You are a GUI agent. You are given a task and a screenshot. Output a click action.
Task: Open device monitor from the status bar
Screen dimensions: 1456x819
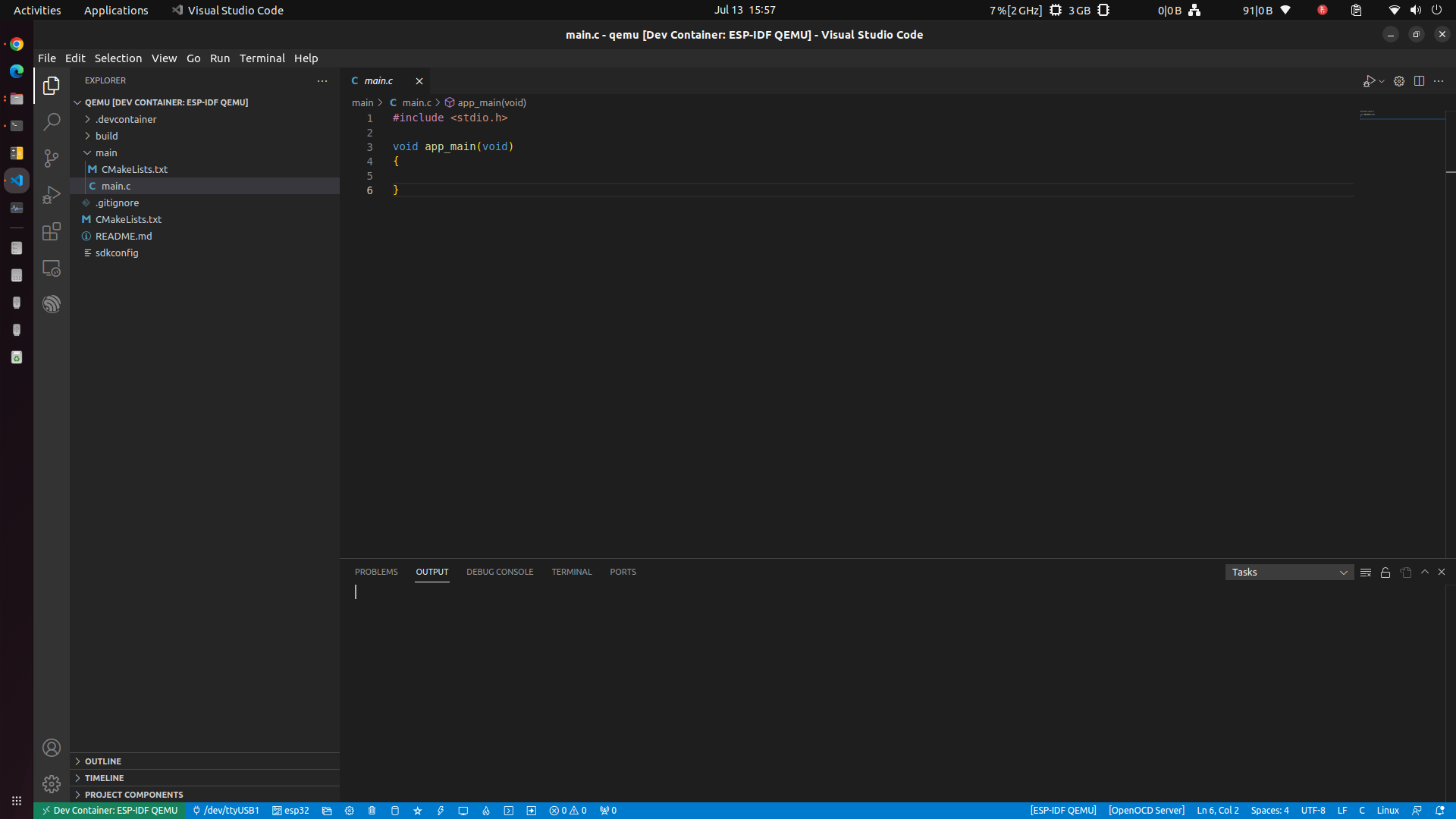[463, 810]
